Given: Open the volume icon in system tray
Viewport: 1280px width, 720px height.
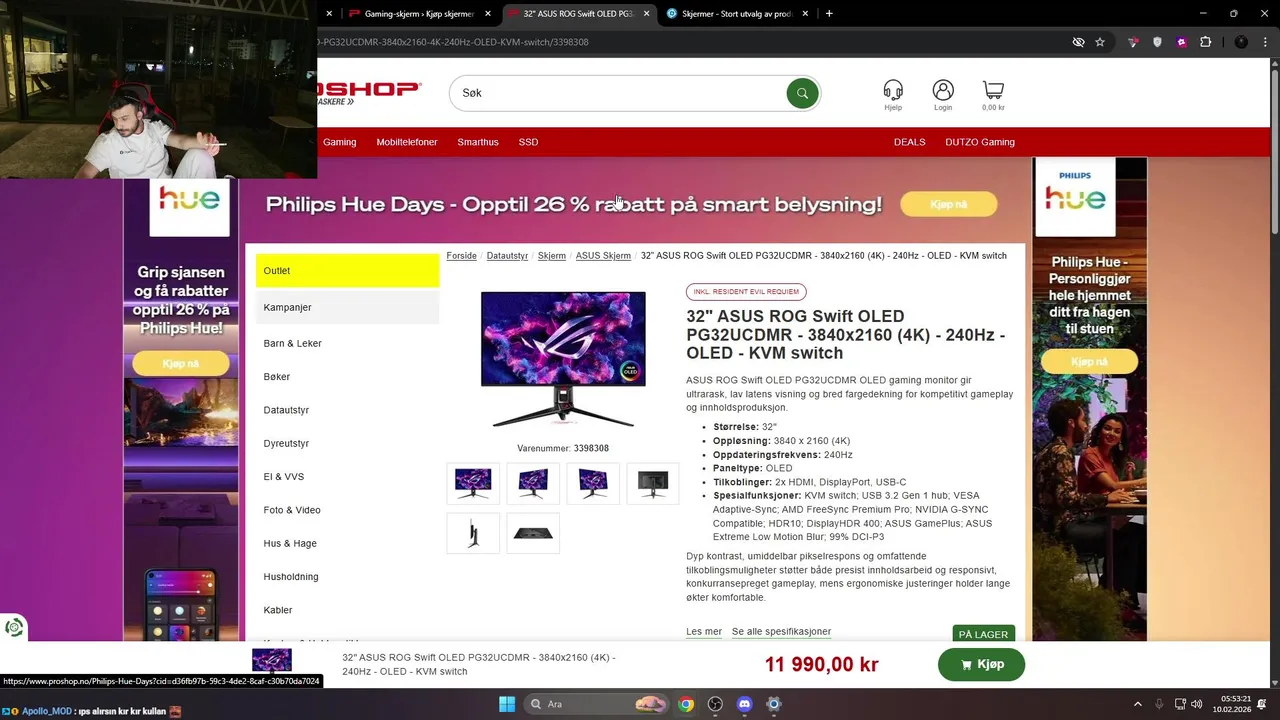Looking at the screenshot, I should coord(1198,704).
